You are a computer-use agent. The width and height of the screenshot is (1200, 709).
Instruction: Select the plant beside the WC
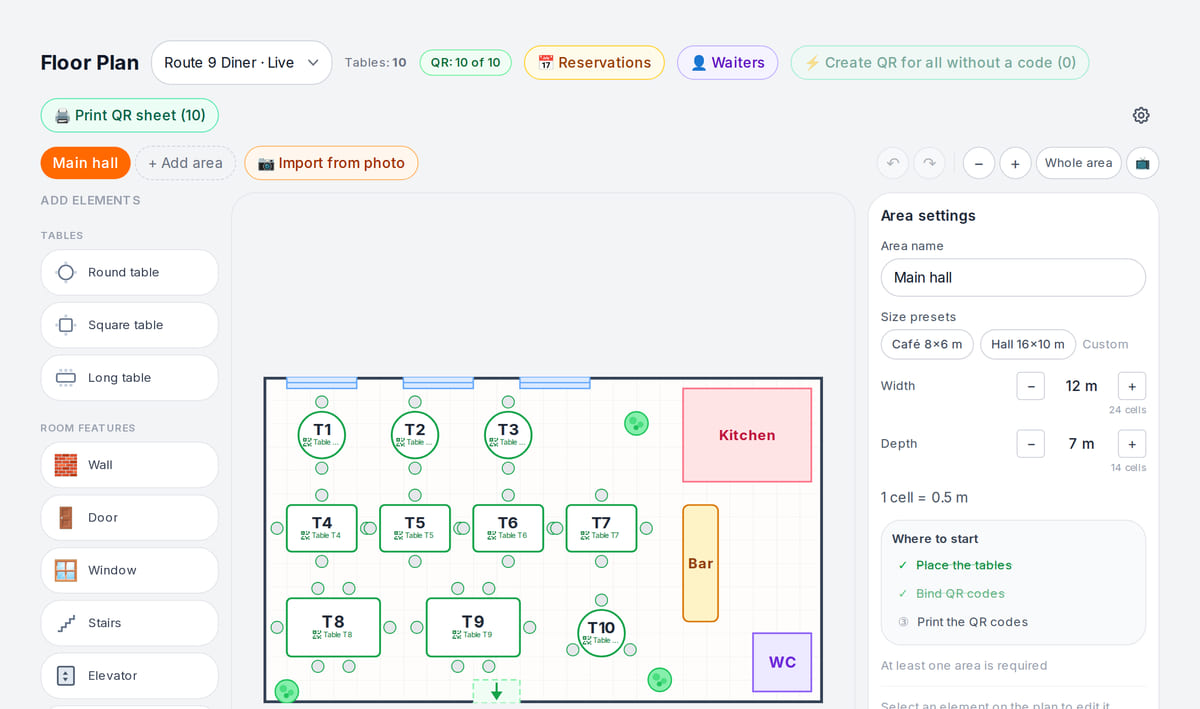pyautogui.click(x=659, y=680)
